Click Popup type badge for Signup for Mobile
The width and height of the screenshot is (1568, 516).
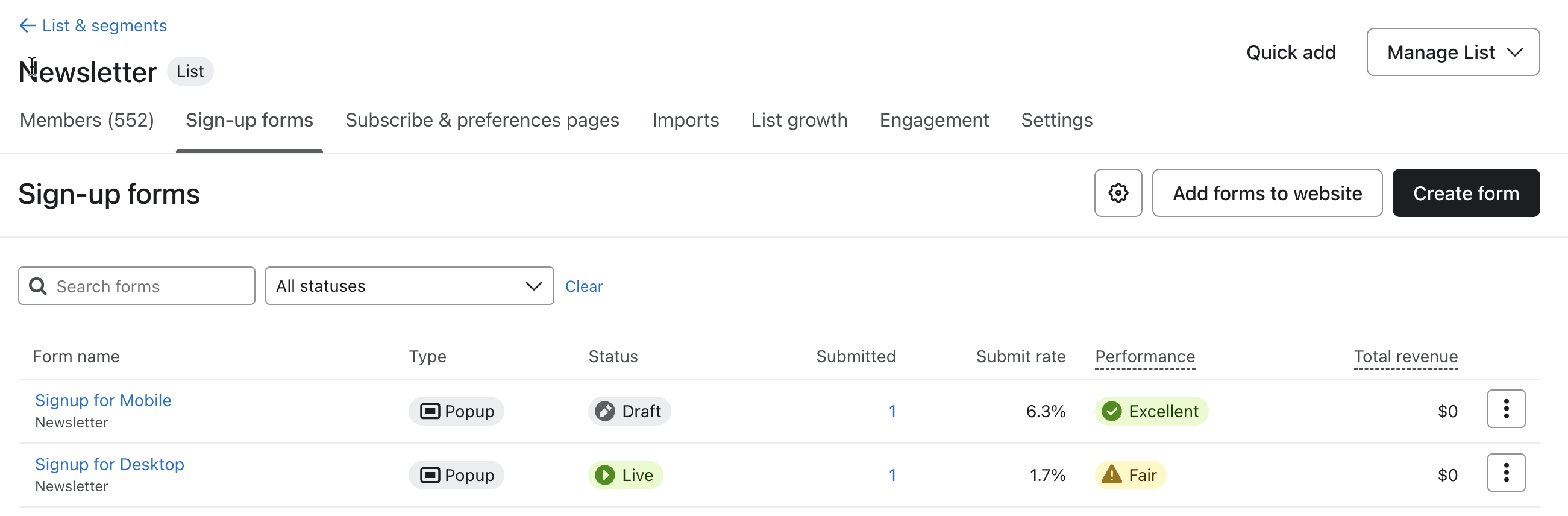[456, 411]
